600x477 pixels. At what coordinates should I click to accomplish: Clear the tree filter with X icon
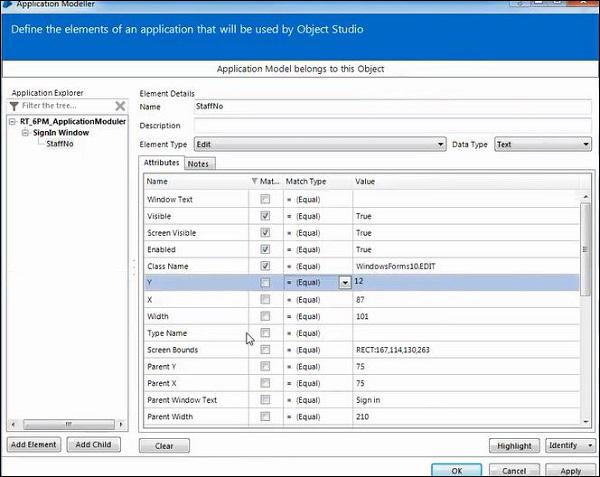coord(120,106)
